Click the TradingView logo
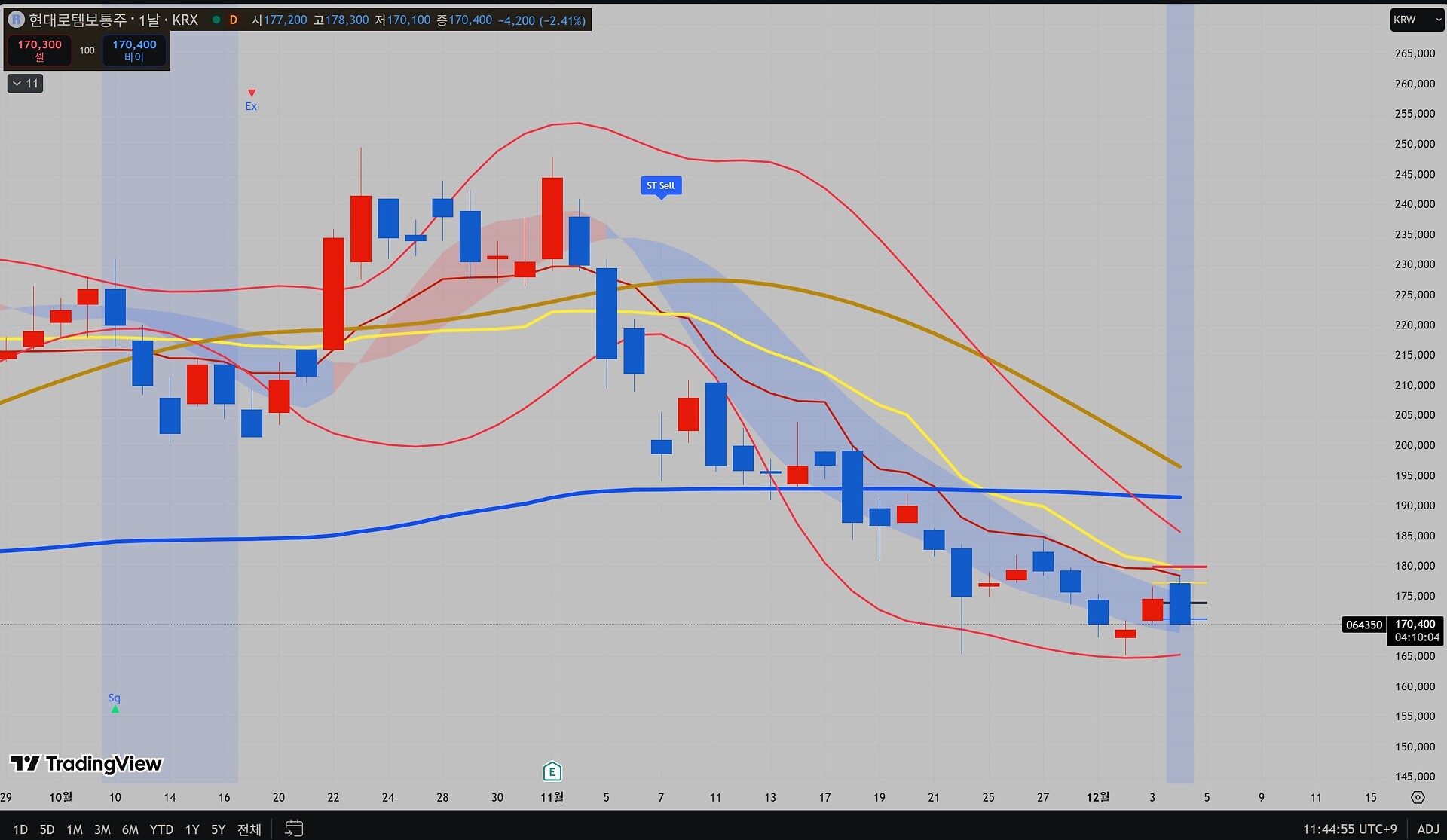The image size is (1447, 840). [x=86, y=764]
